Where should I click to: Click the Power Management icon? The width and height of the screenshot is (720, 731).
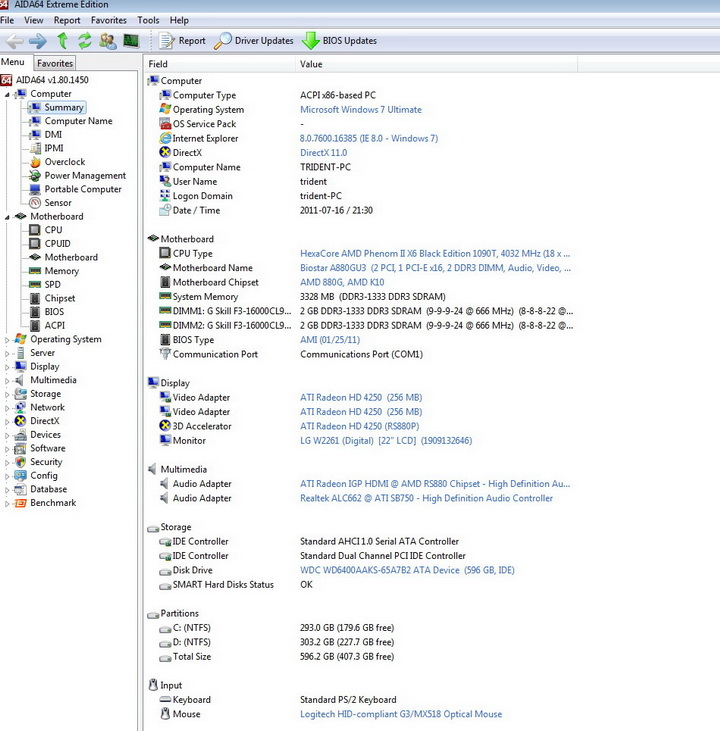[x=35, y=175]
